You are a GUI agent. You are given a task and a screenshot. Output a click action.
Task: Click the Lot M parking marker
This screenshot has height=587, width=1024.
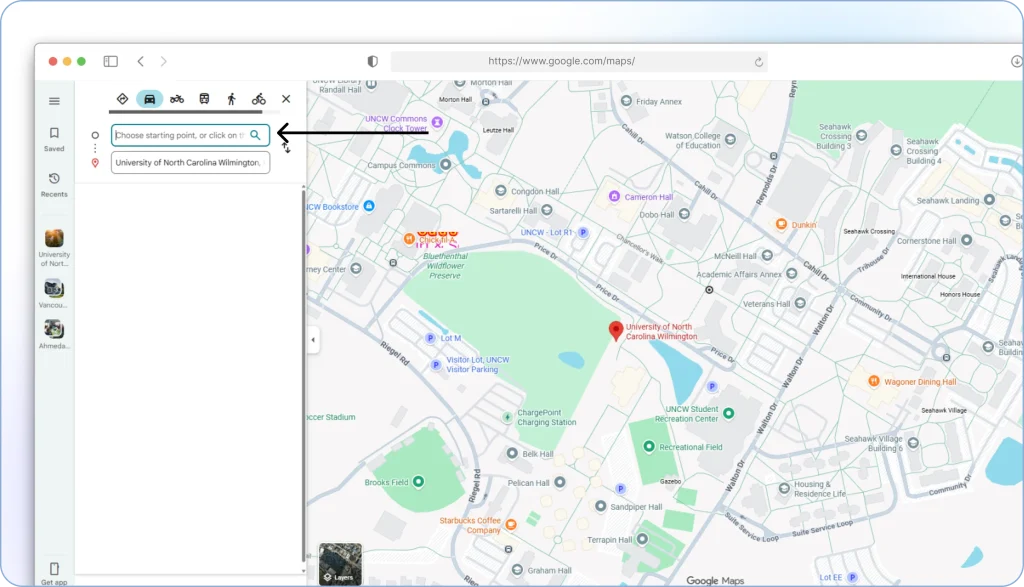430,338
